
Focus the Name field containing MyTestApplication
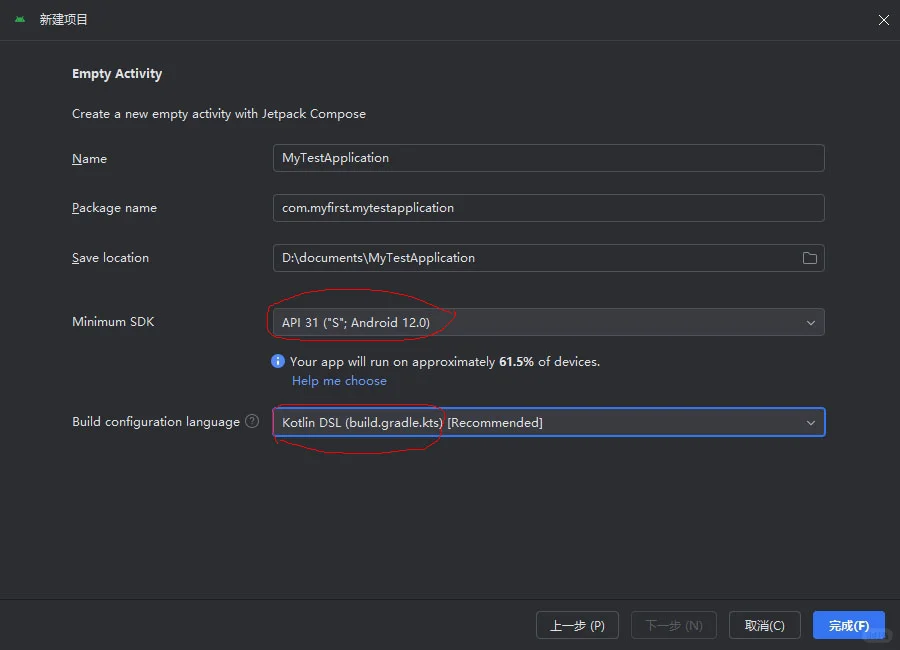click(x=548, y=158)
